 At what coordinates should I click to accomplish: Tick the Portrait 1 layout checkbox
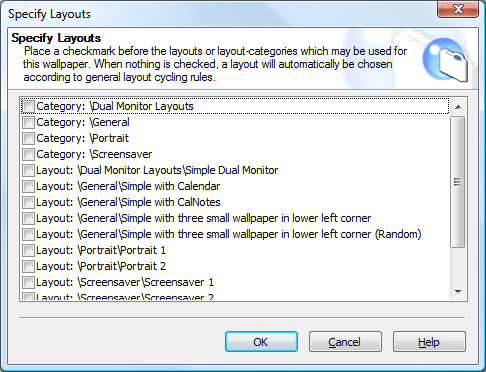pyautogui.click(x=28, y=250)
